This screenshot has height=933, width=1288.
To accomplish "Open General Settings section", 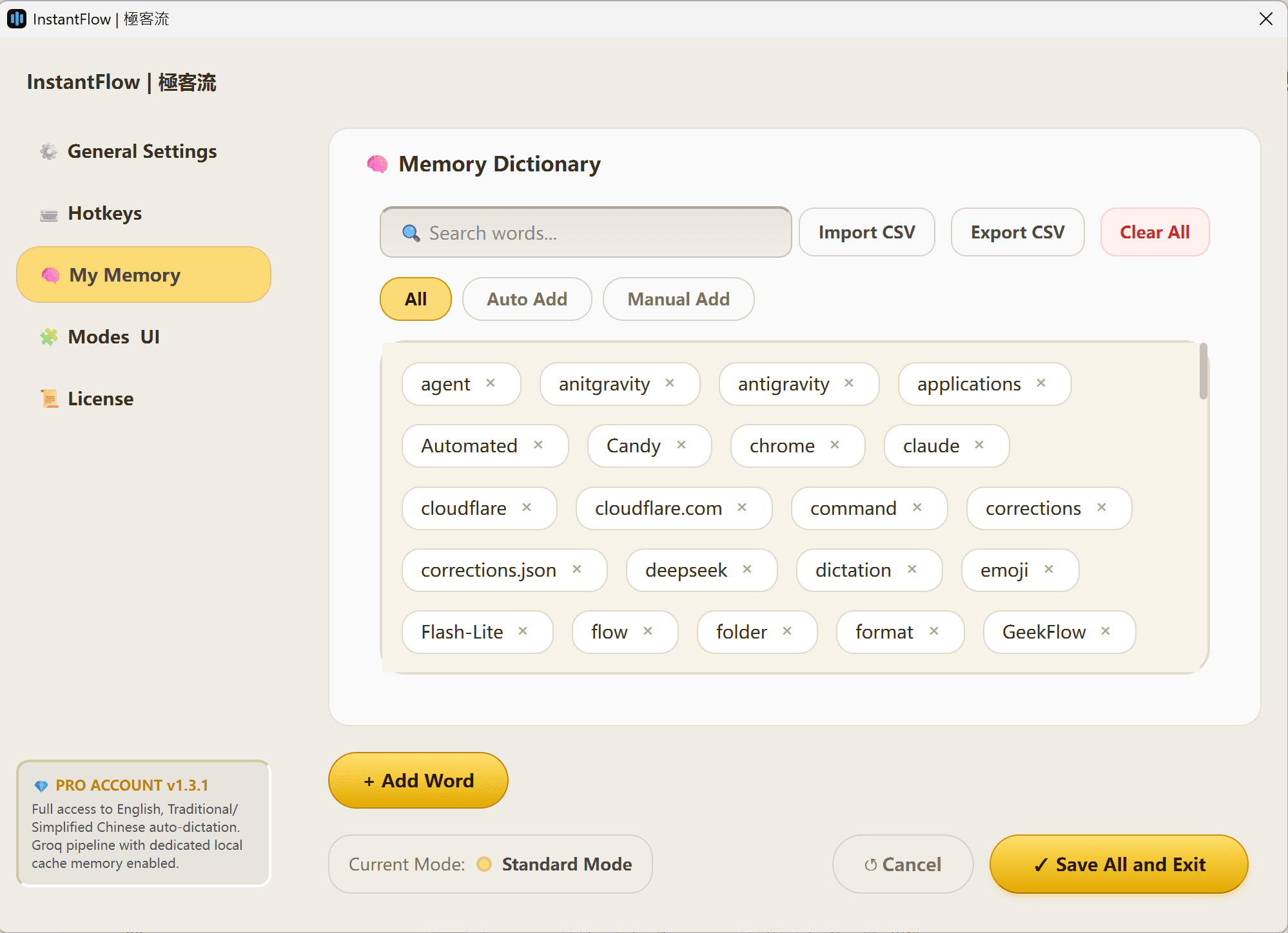I will tap(143, 151).
